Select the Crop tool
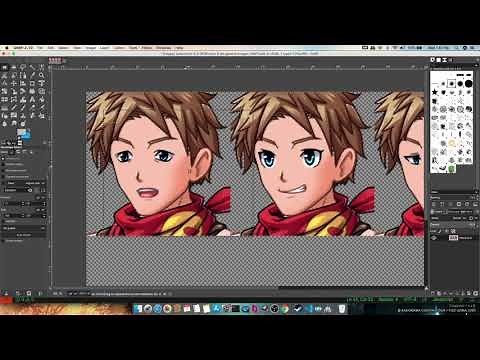 pos(32,83)
